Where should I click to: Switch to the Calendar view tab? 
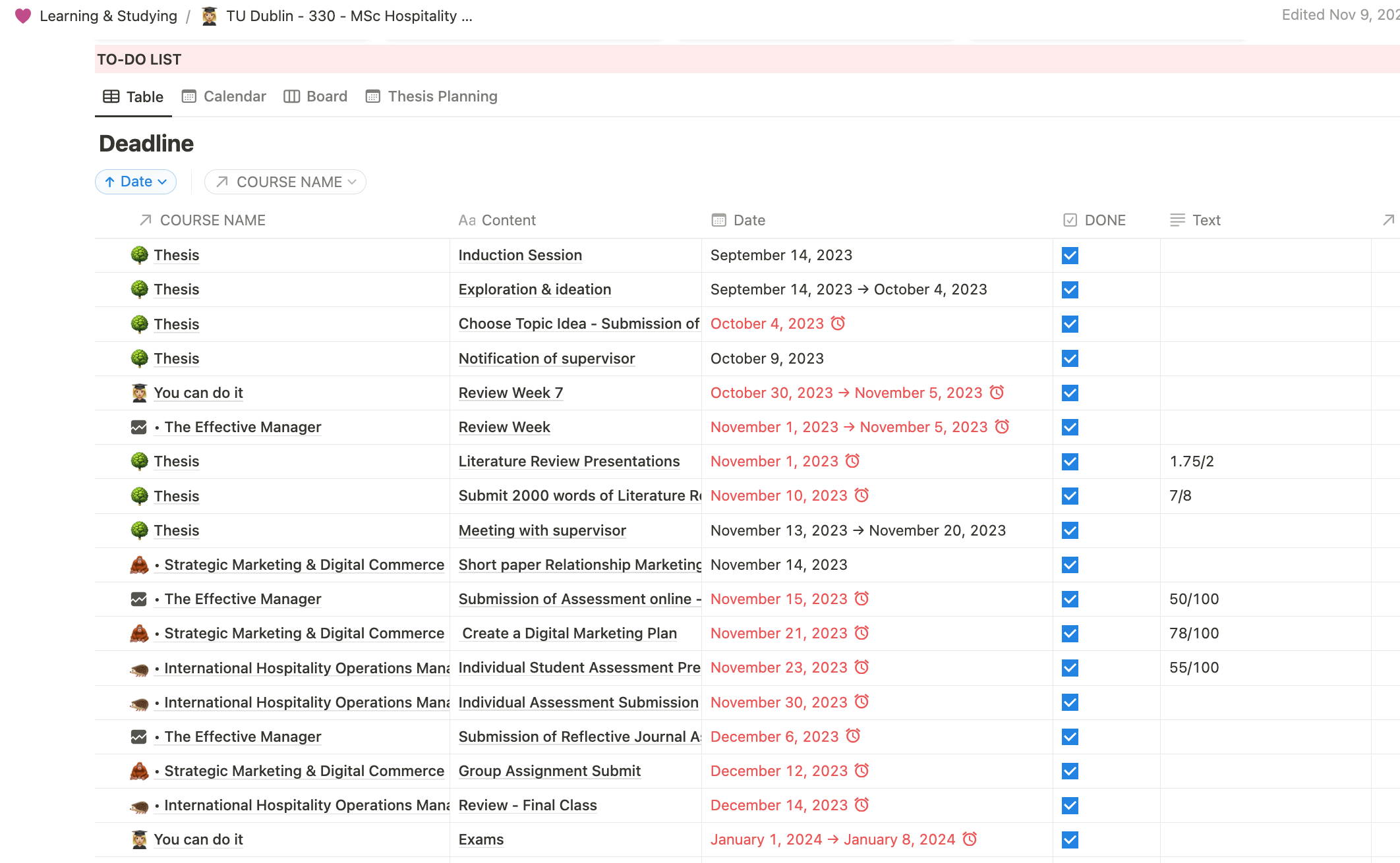[224, 96]
